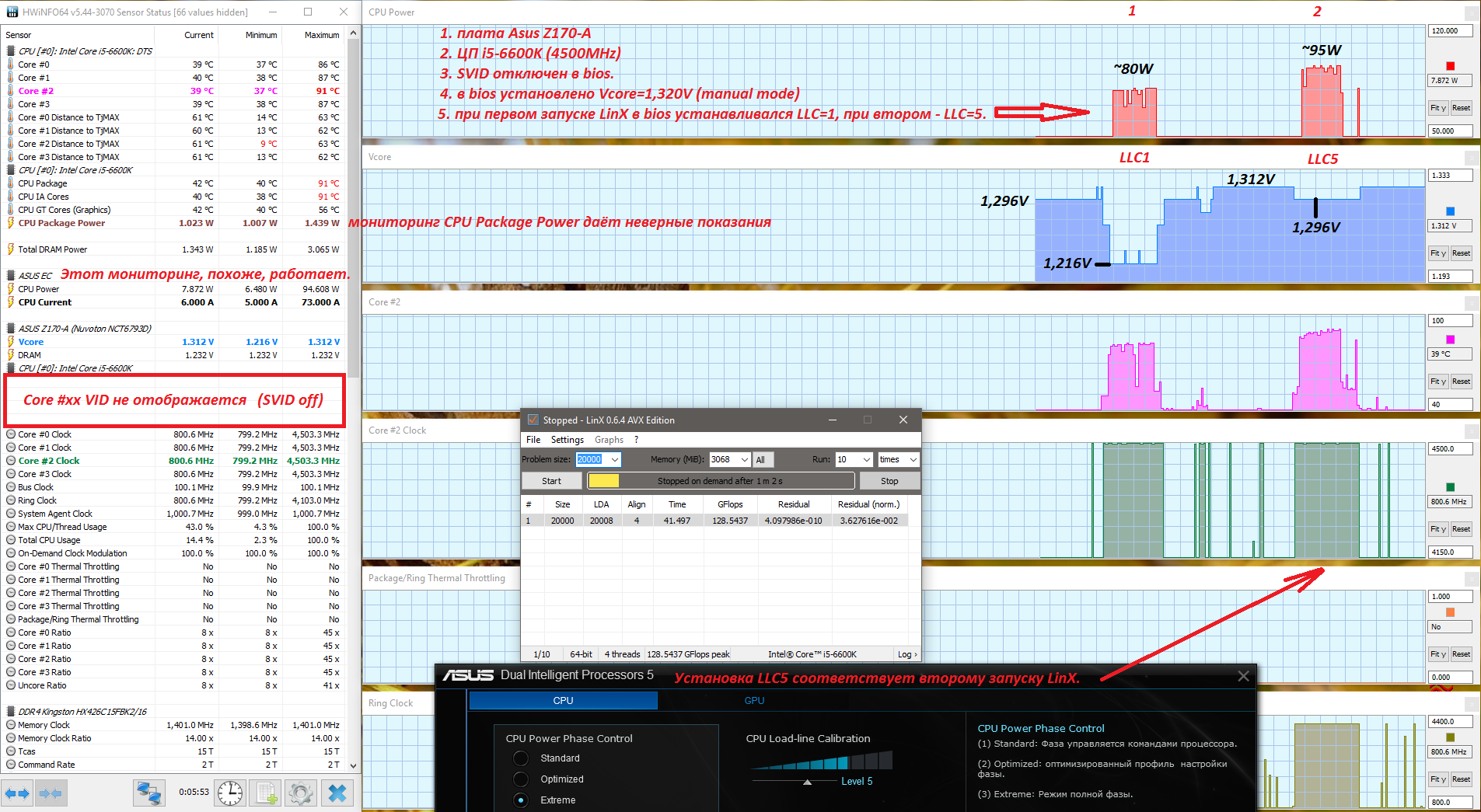The image size is (1481, 812).
Task: Click the HWiNFO sensor list scroll-up arrow
Action: [x=353, y=33]
